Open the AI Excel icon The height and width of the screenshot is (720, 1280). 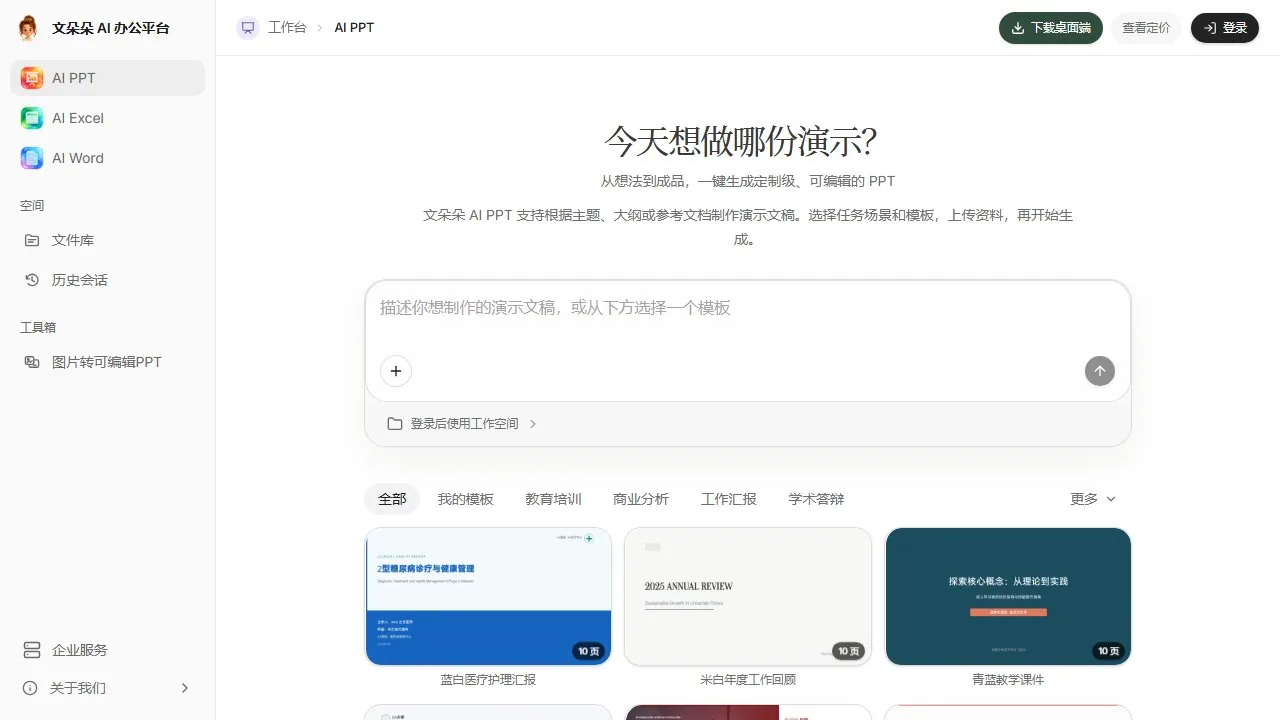[32, 118]
